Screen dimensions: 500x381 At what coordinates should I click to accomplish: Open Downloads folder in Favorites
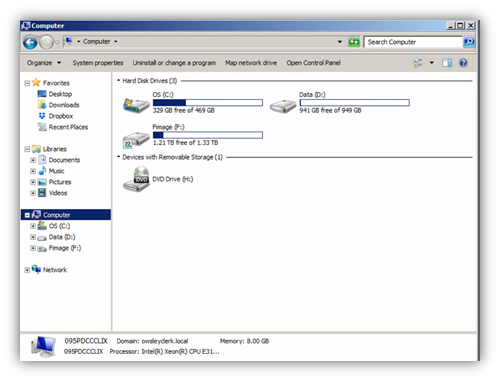64,105
